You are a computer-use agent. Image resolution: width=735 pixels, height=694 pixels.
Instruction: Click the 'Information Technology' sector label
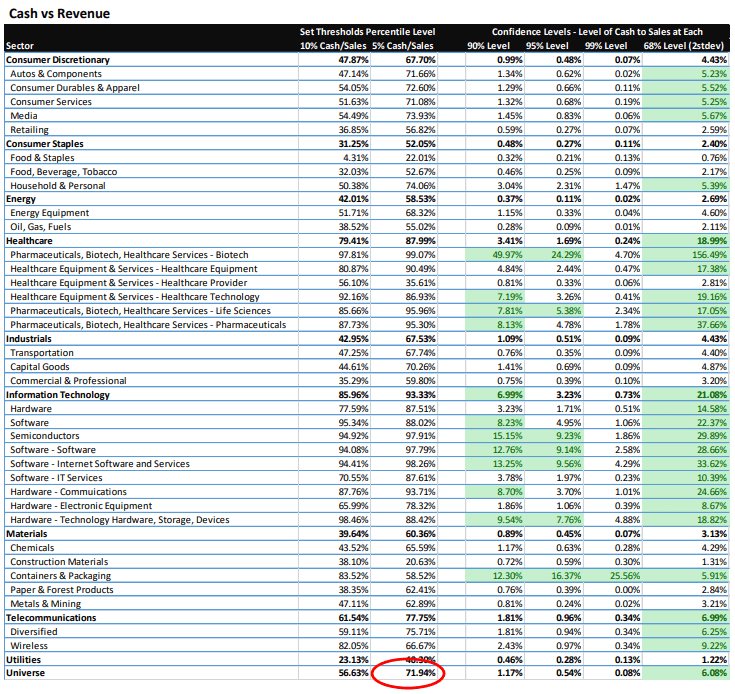[x=58, y=395]
